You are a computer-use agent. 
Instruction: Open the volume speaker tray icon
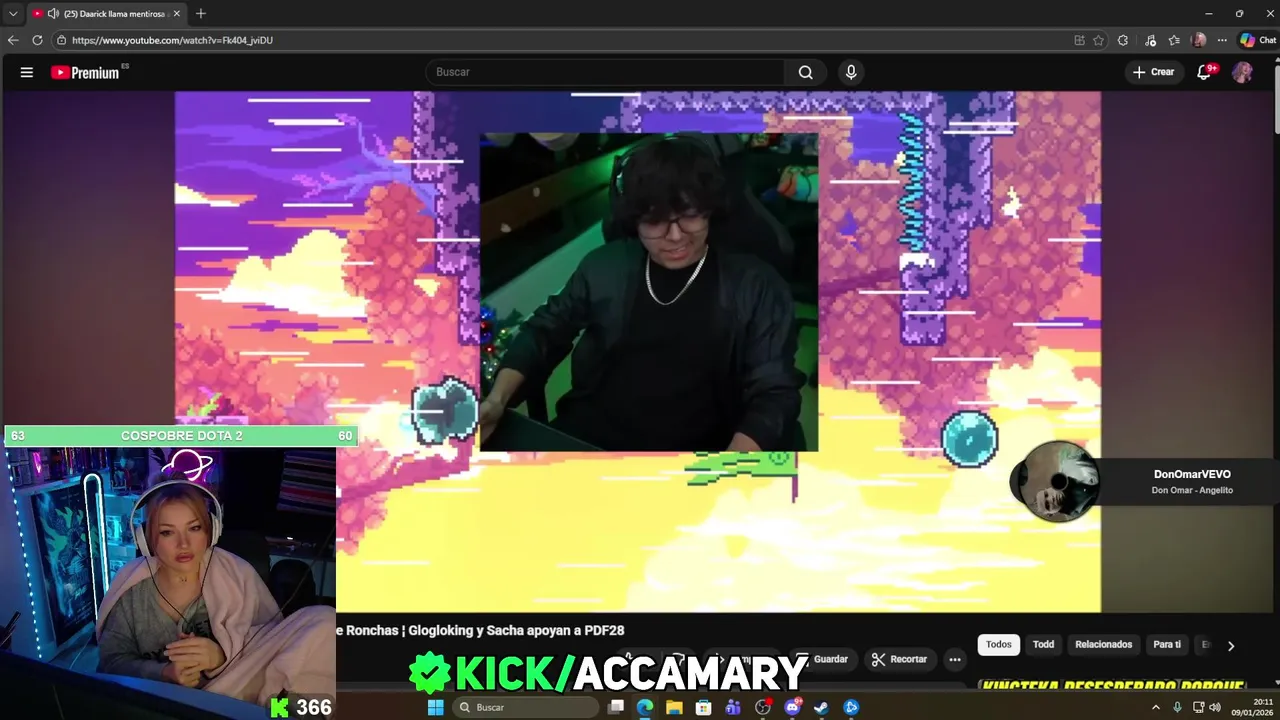pos(1215,707)
